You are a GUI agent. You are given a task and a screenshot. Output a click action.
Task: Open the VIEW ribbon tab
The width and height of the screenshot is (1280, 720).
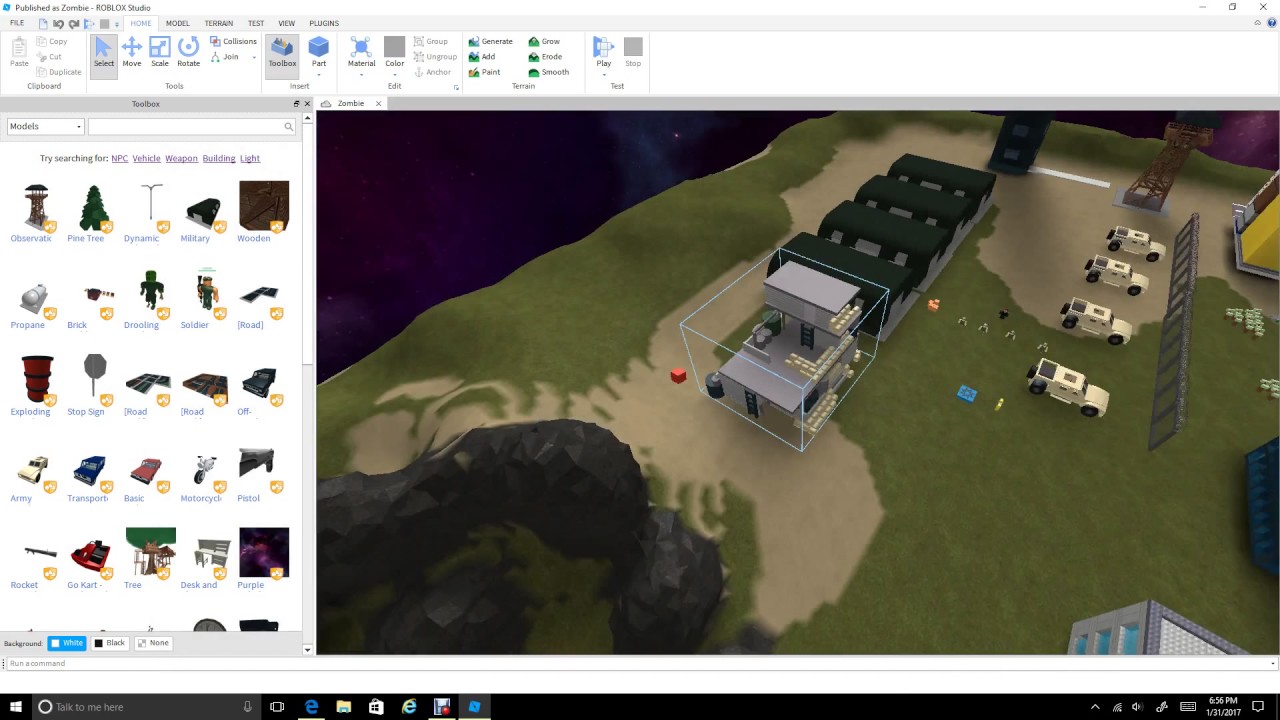[286, 23]
